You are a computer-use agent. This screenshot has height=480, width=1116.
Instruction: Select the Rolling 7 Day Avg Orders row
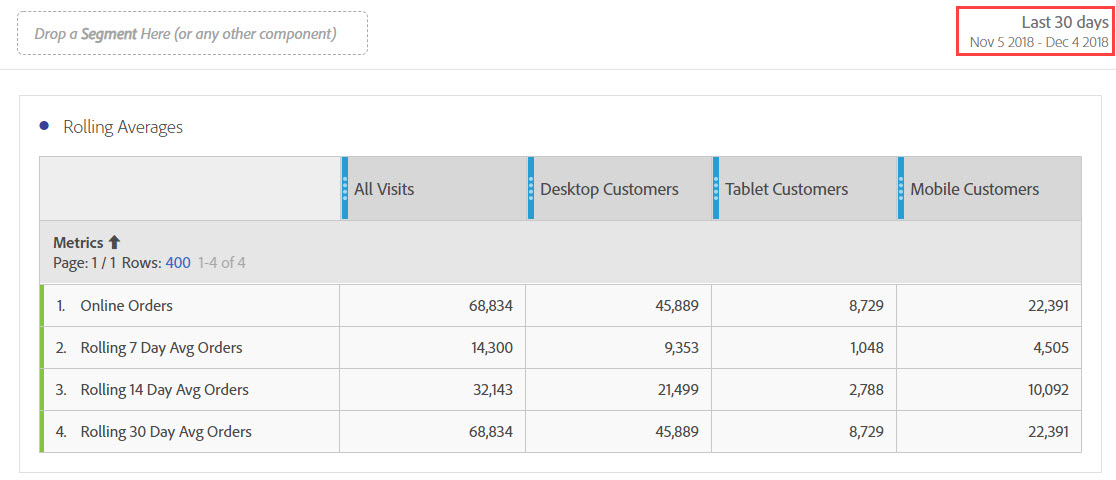161,348
